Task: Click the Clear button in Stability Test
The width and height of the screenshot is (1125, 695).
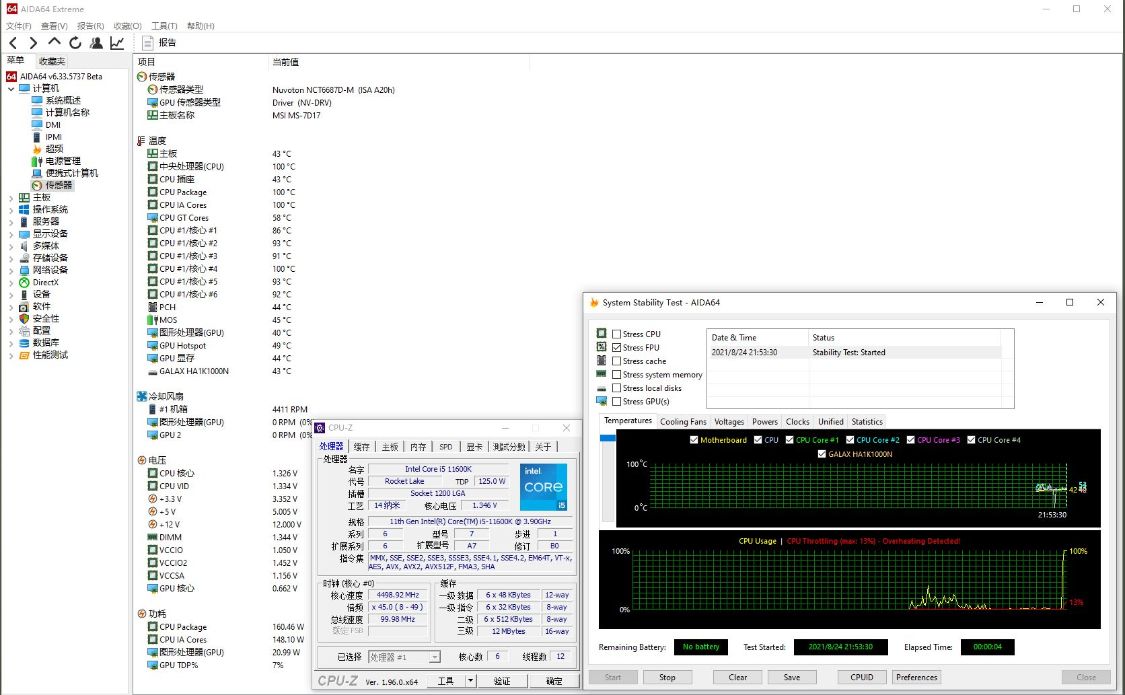Action: pyautogui.click(x=738, y=677)
